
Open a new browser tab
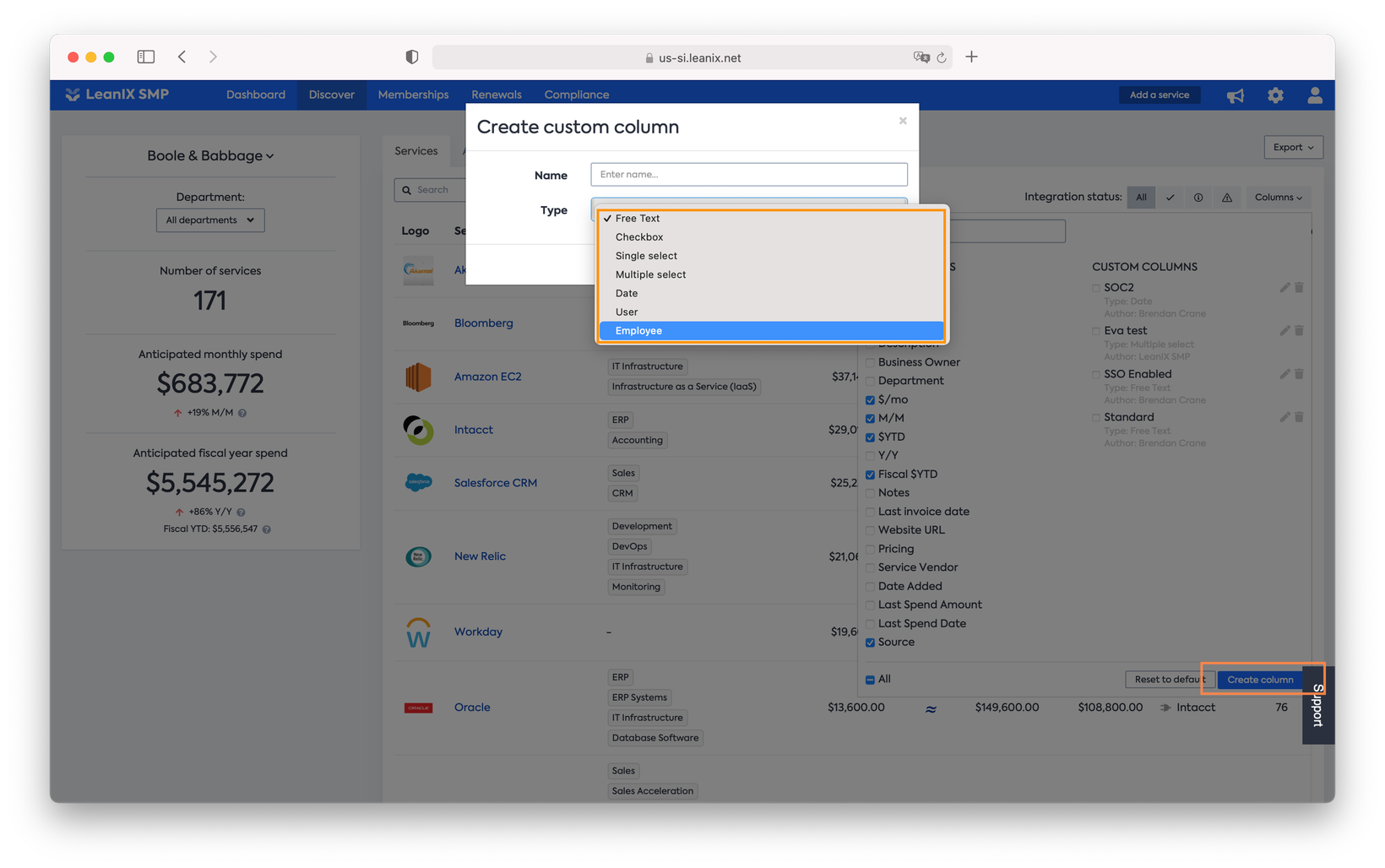972,57
